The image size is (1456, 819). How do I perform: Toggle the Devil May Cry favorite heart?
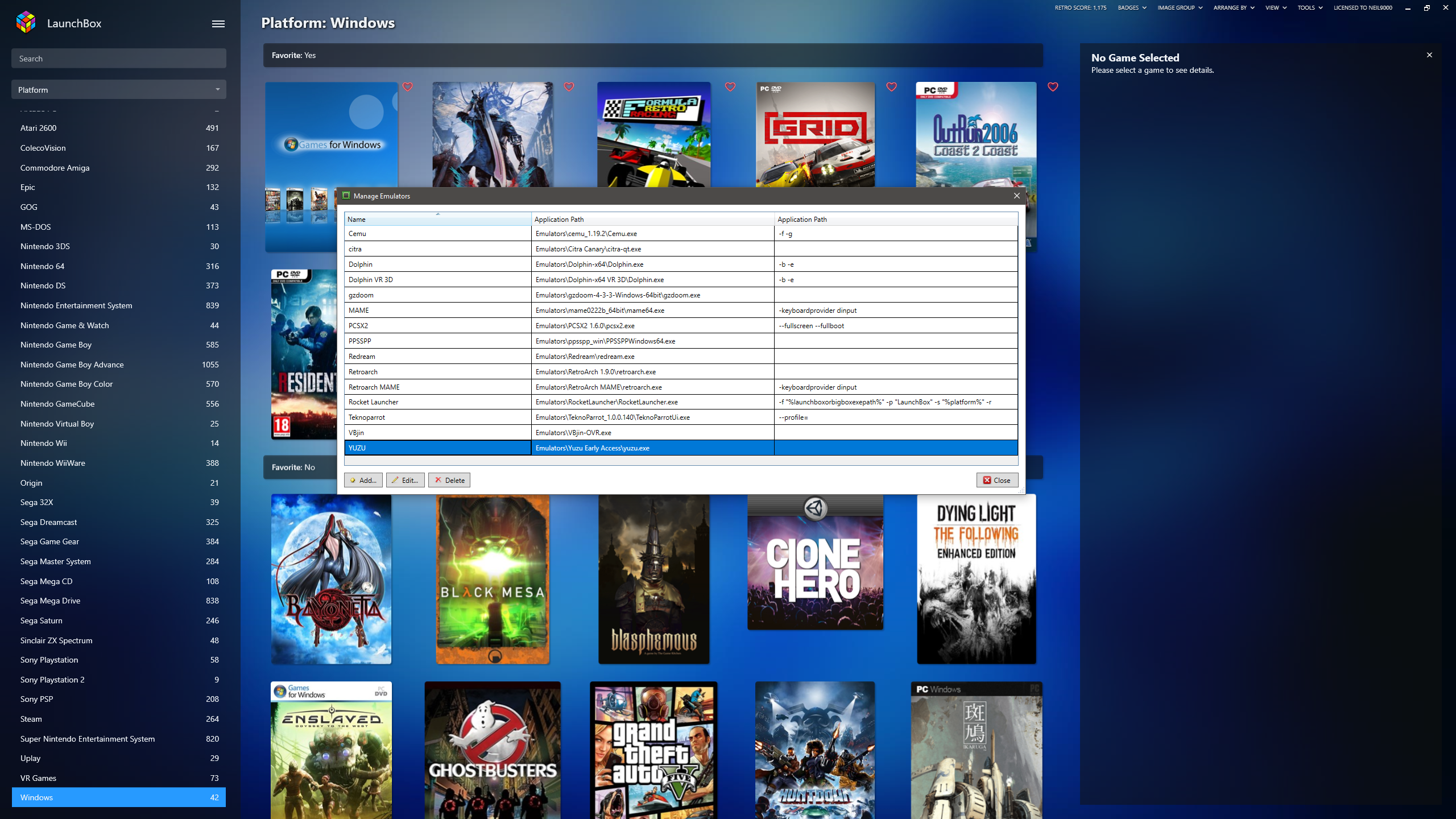[569, 86]
